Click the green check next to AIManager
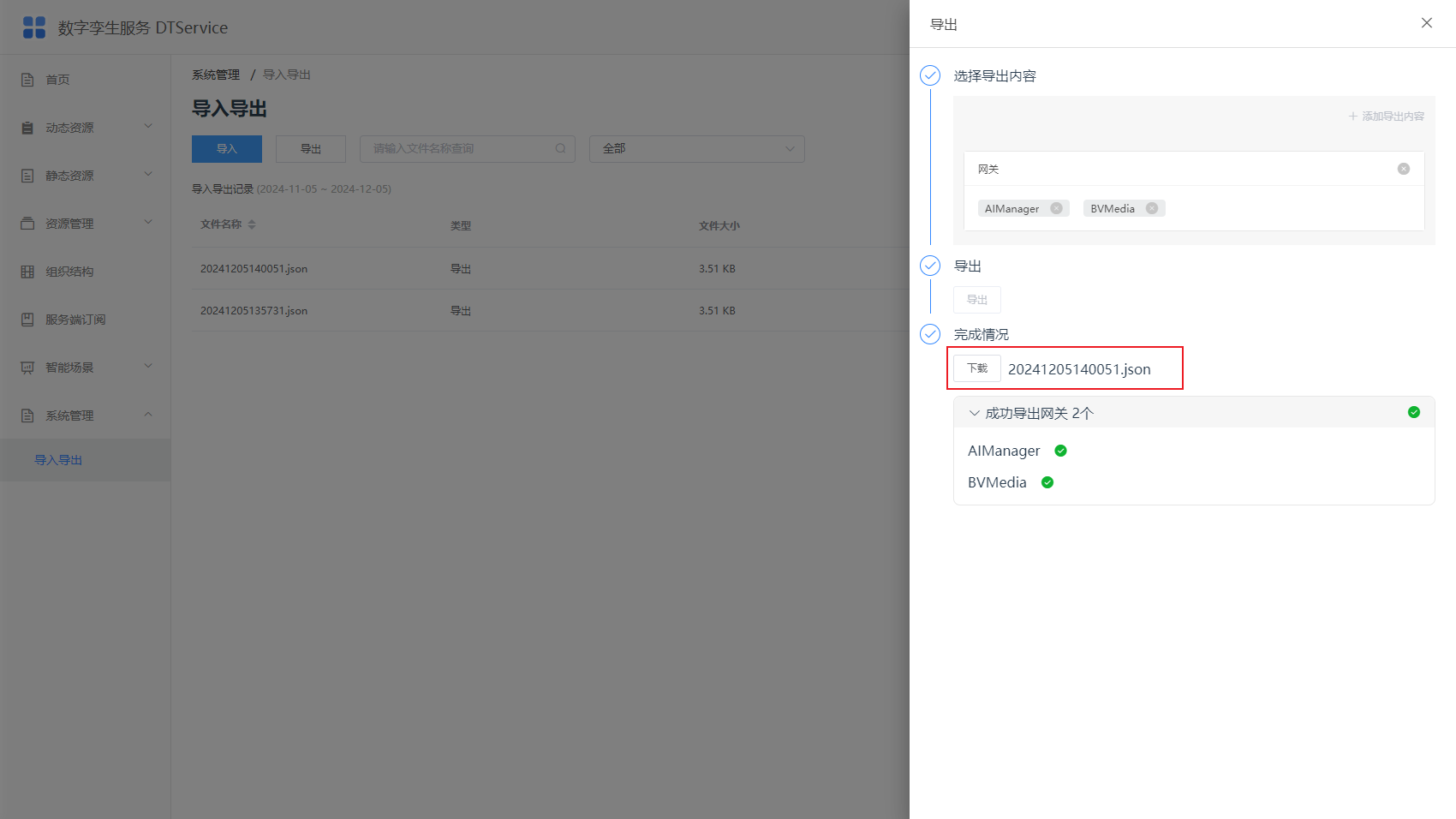This screenshot has height=819, width=1456. coord(1060,451)
